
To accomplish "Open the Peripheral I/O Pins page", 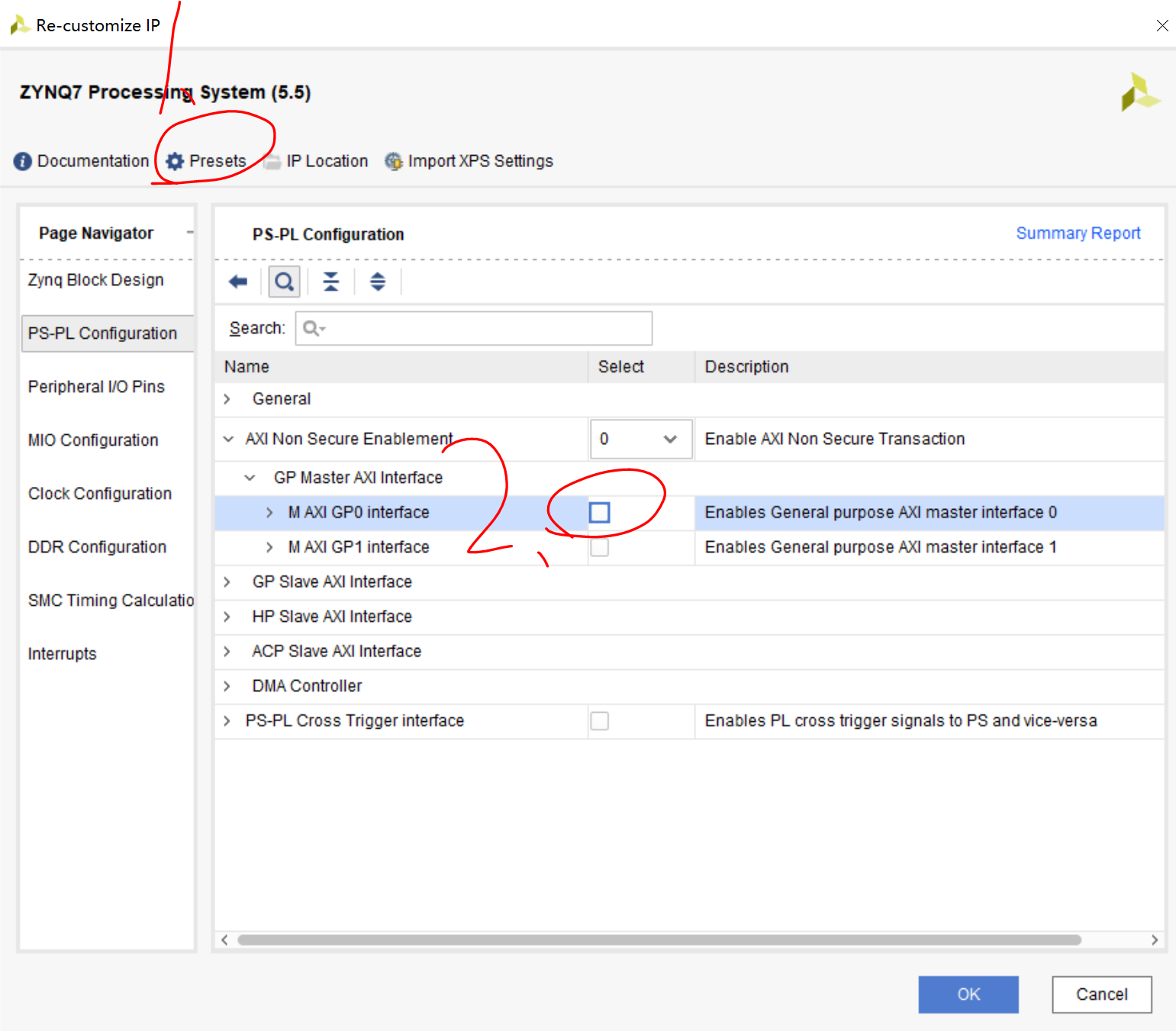I will pos(96,387).
